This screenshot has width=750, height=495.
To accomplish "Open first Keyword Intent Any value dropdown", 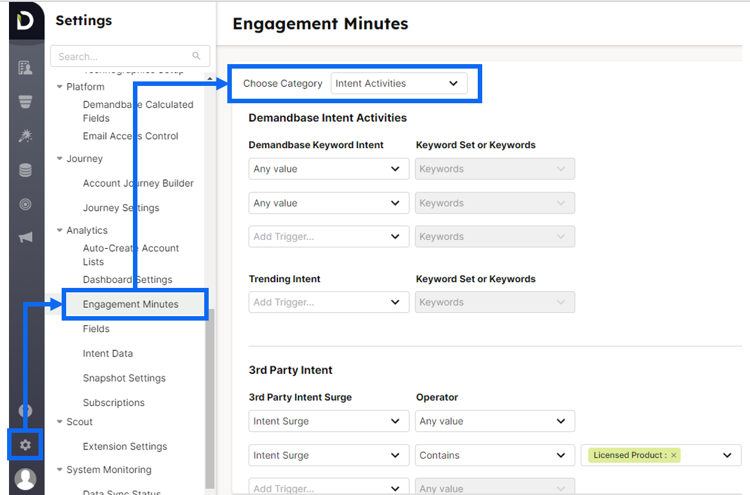I will [x=329, y=169].
